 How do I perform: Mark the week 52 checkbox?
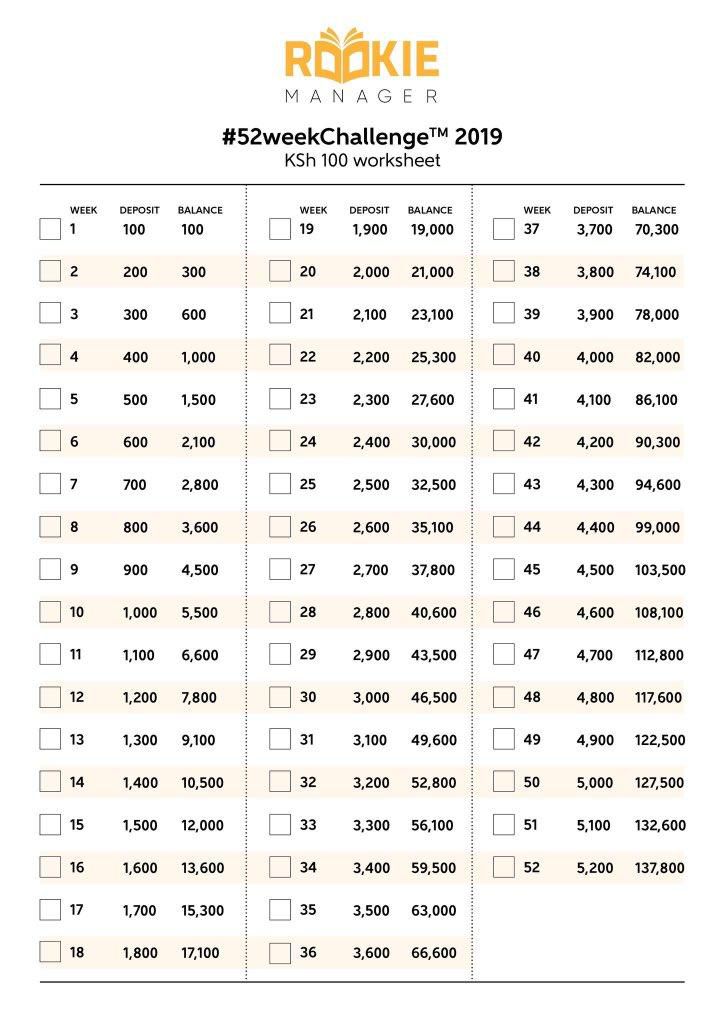pyautogui.click(x=504, y=867)
